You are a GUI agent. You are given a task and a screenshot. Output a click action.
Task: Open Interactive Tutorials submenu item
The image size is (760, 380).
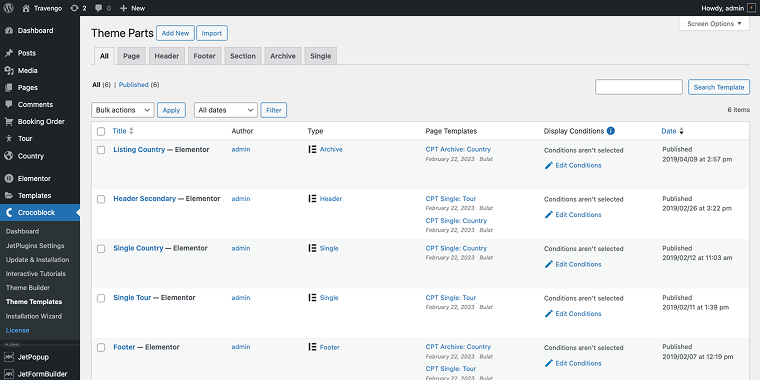36,273
